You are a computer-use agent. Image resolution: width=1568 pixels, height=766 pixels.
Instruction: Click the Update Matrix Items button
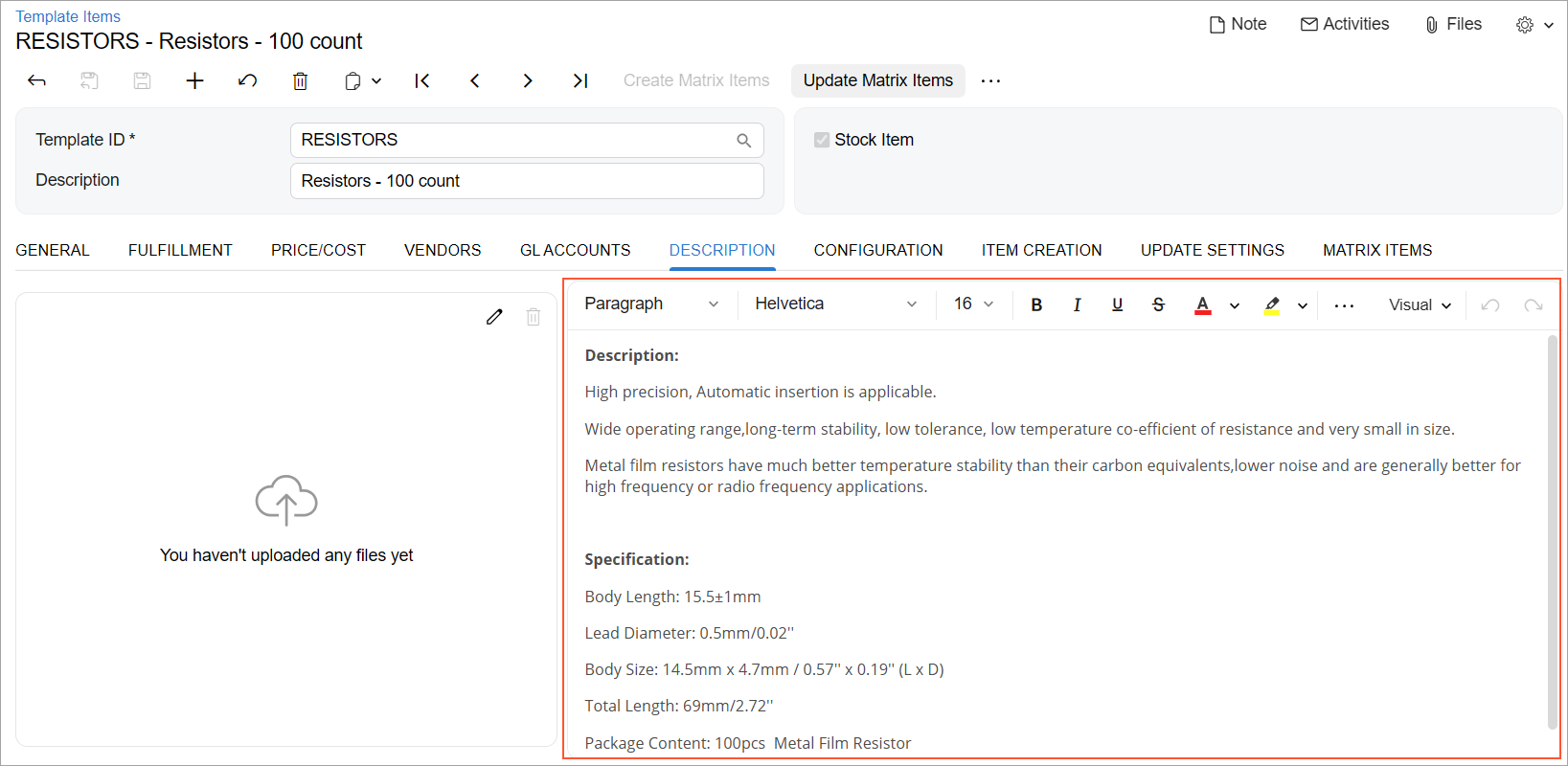point(877,81)
